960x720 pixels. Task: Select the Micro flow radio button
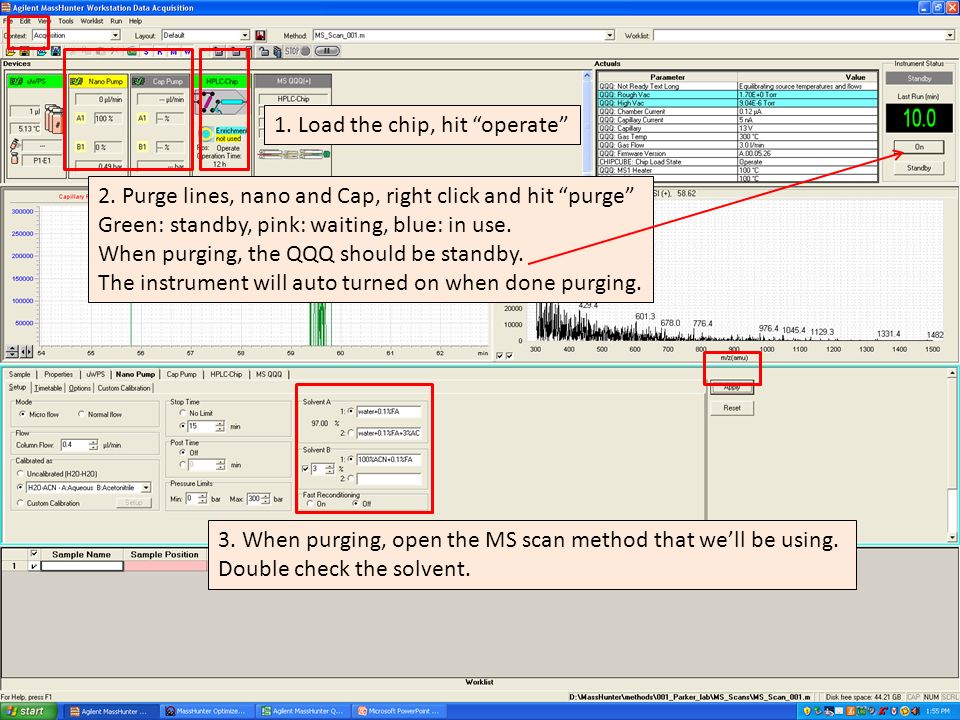click(x=23, y=414)
